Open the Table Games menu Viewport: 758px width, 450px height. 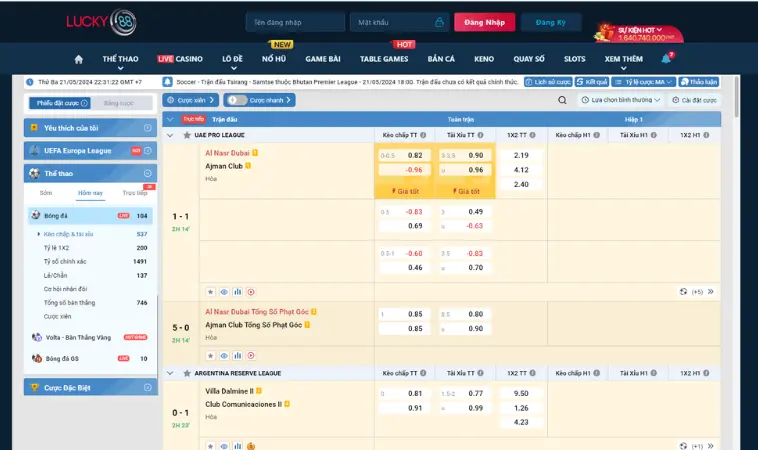point(384,59)
